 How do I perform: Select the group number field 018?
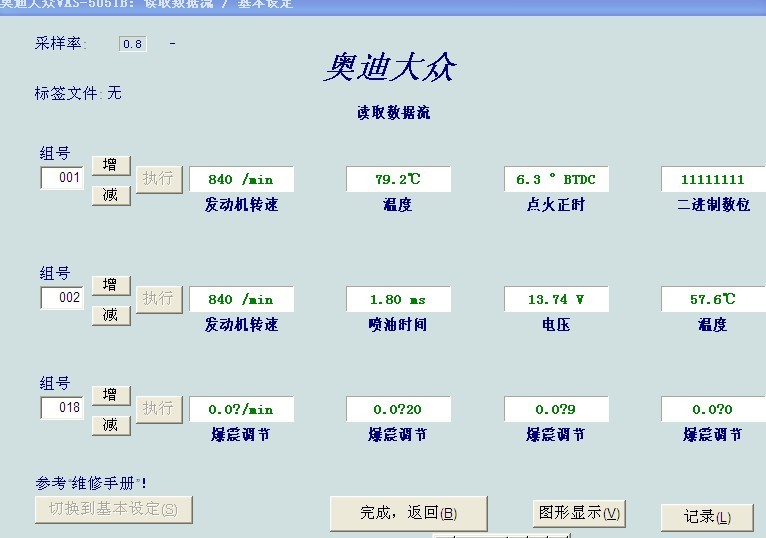[x=62, y=408]
